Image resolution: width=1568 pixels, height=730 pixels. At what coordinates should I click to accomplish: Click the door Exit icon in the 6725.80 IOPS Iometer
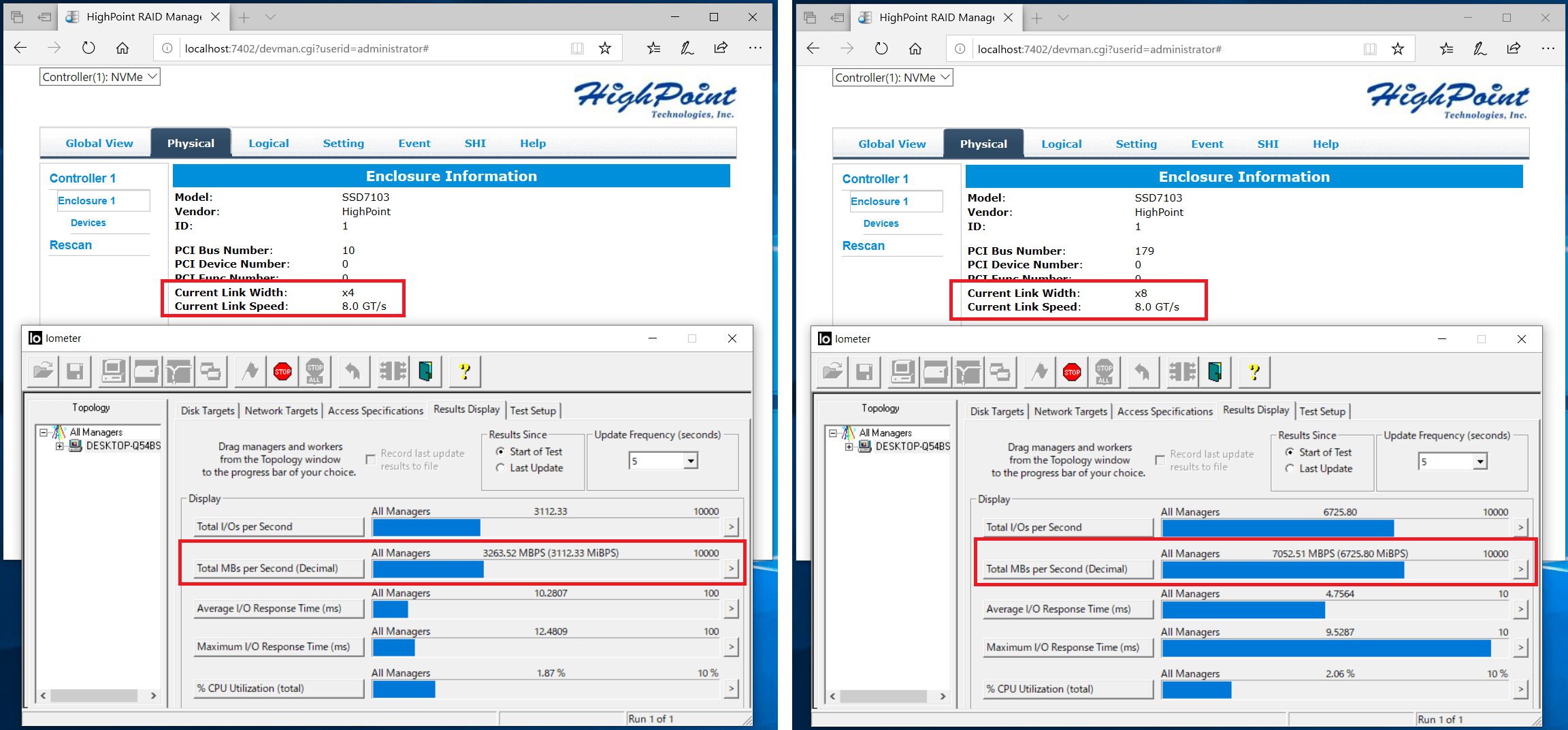[x=1215, y=372]
